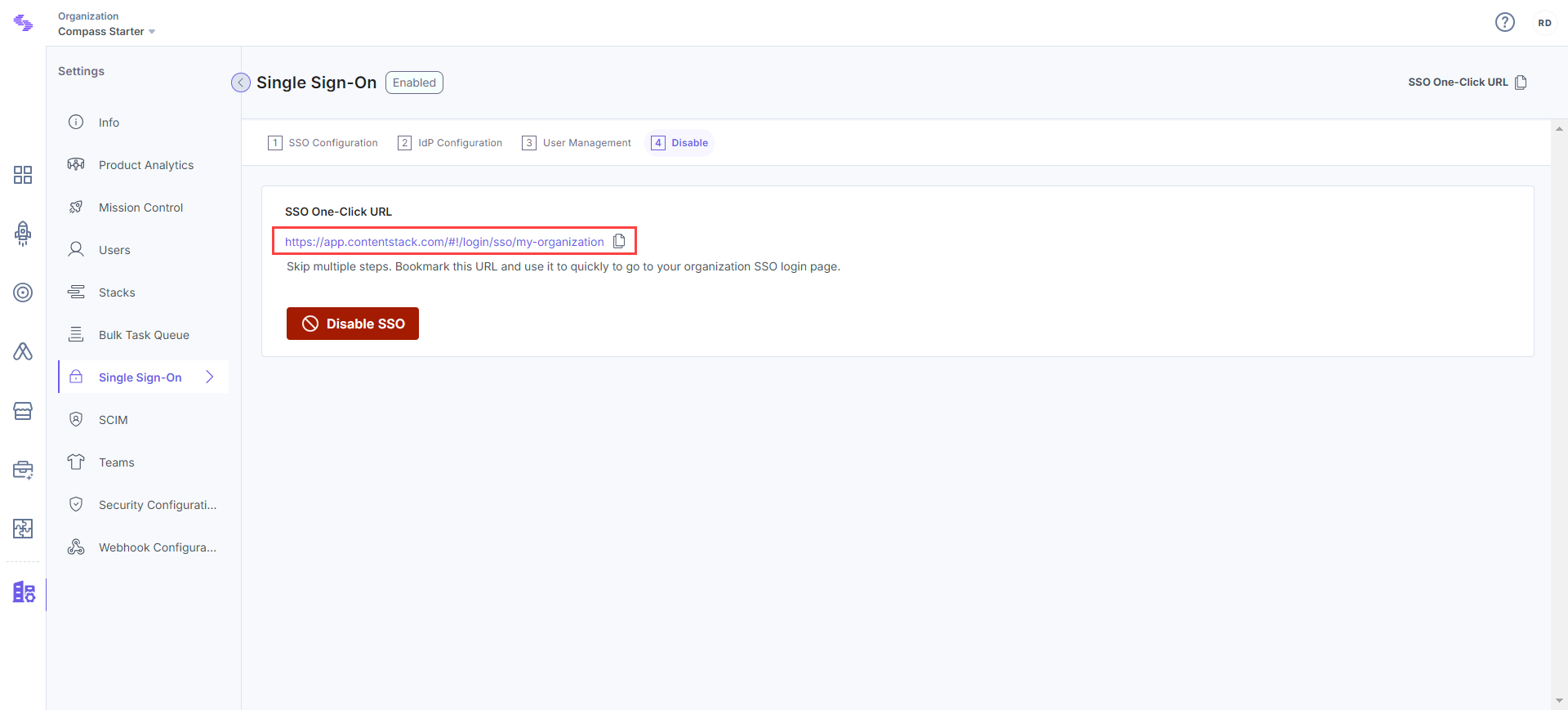Open the target circle icon in left rail
This screenshot has width=1568, height=710.
click(23, 292)
